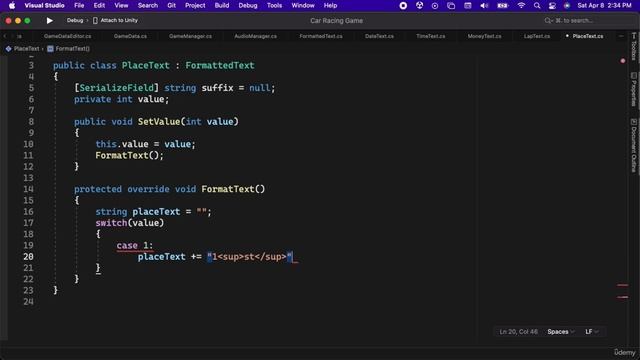640x360 pixels.
Task: Open the Help menu
Action: [330, 6]
